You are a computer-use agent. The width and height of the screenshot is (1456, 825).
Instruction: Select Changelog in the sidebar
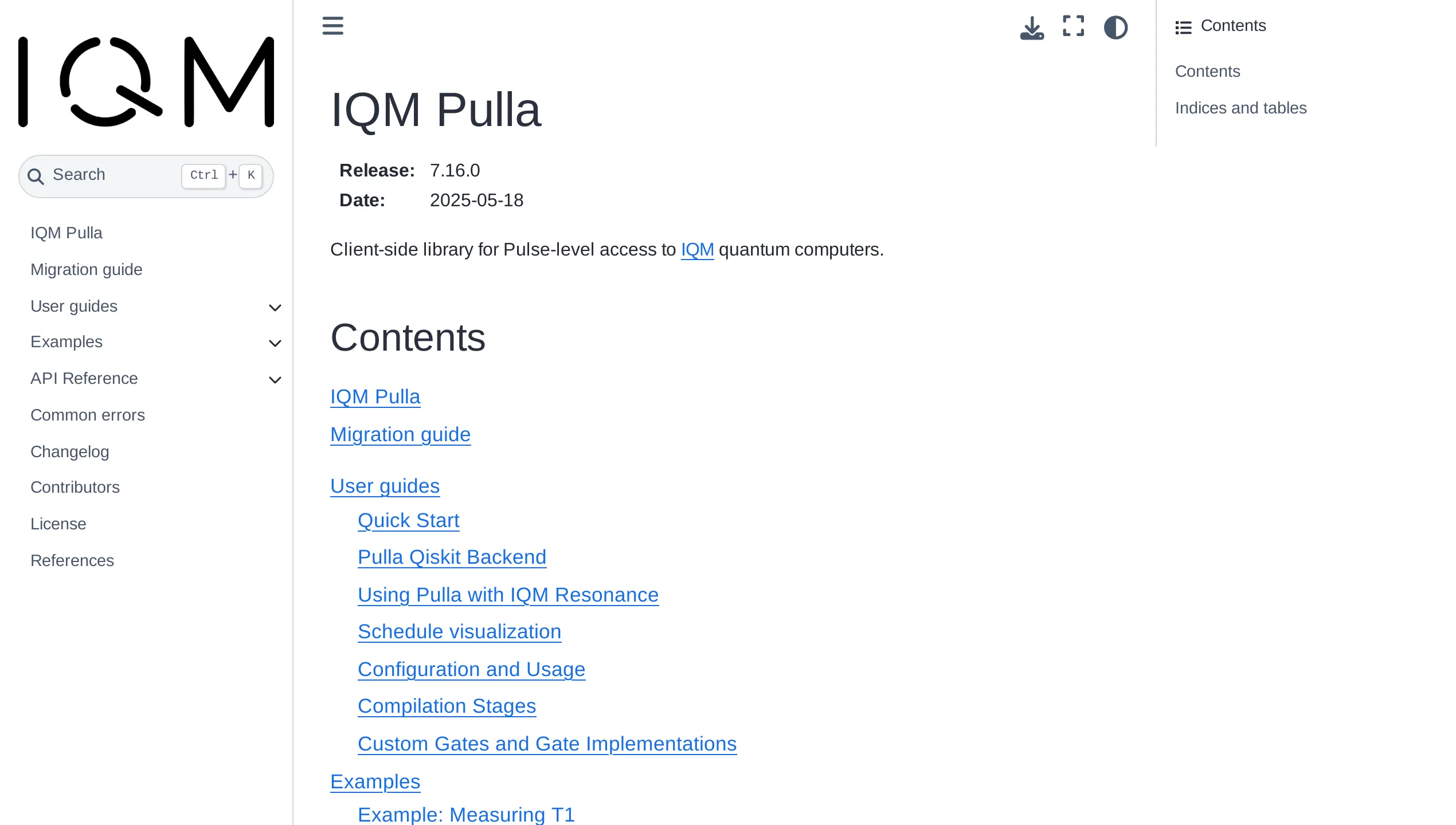coord(69,451)
